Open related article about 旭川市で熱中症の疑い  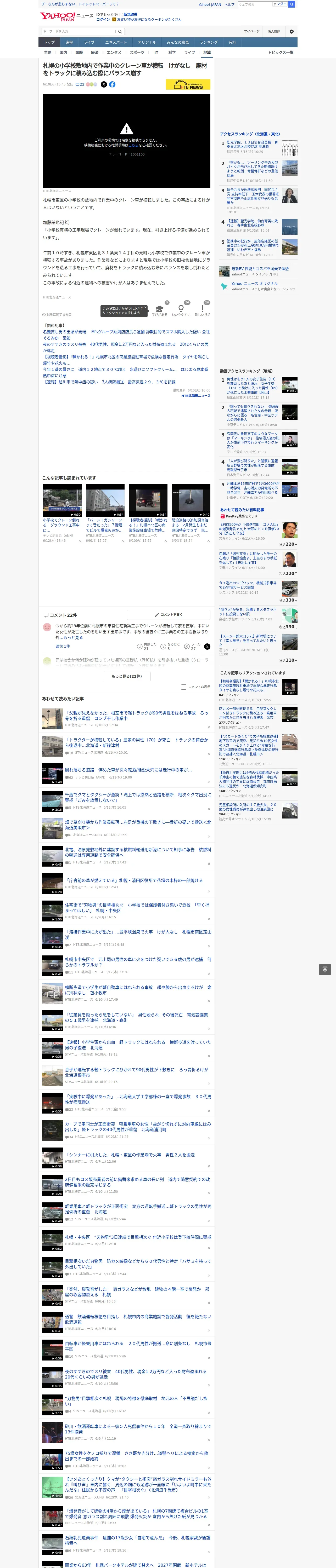pyautogui.click(x=109, y=382)
